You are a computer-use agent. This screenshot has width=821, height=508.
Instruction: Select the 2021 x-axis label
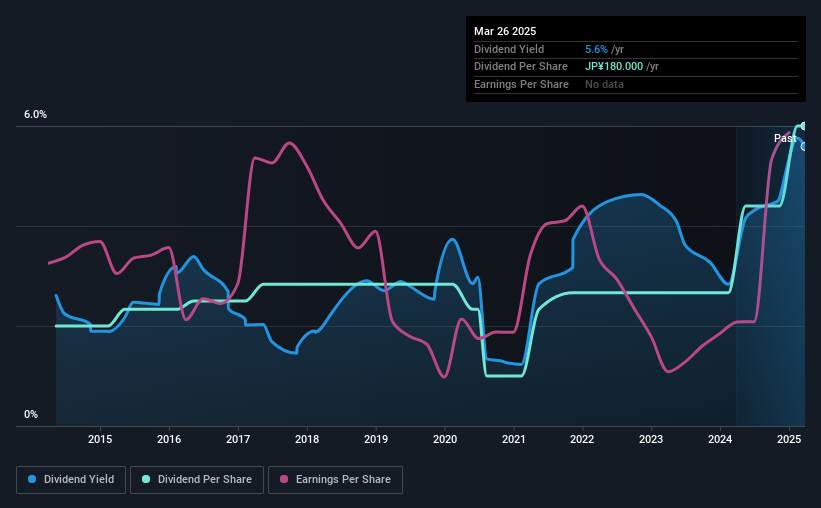(x=514, y=439)
